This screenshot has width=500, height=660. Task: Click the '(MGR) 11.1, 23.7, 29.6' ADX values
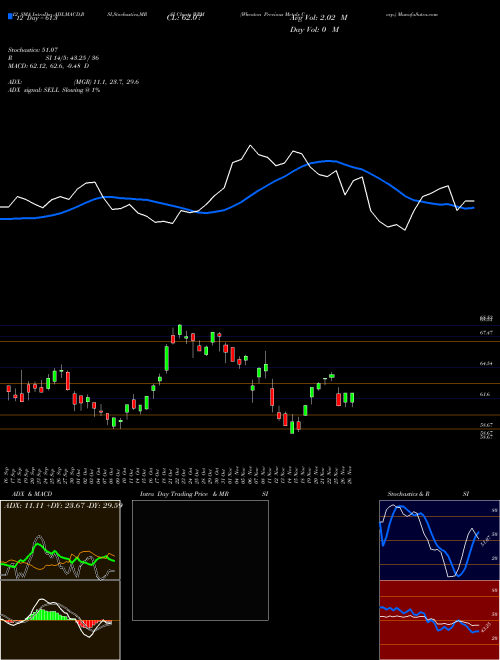click(106, 82)
